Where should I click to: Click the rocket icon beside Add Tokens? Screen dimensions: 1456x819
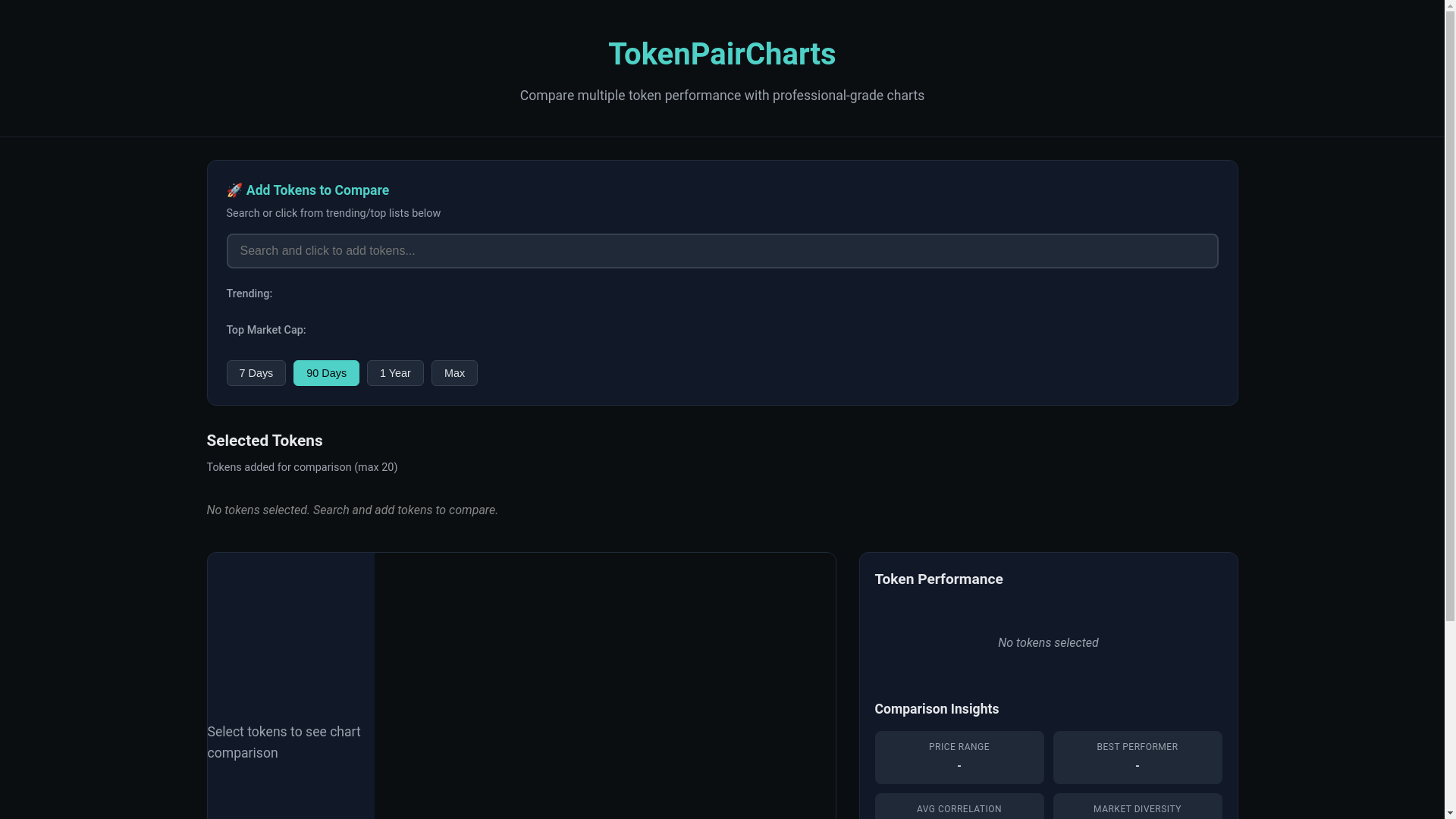click(234, 190)
